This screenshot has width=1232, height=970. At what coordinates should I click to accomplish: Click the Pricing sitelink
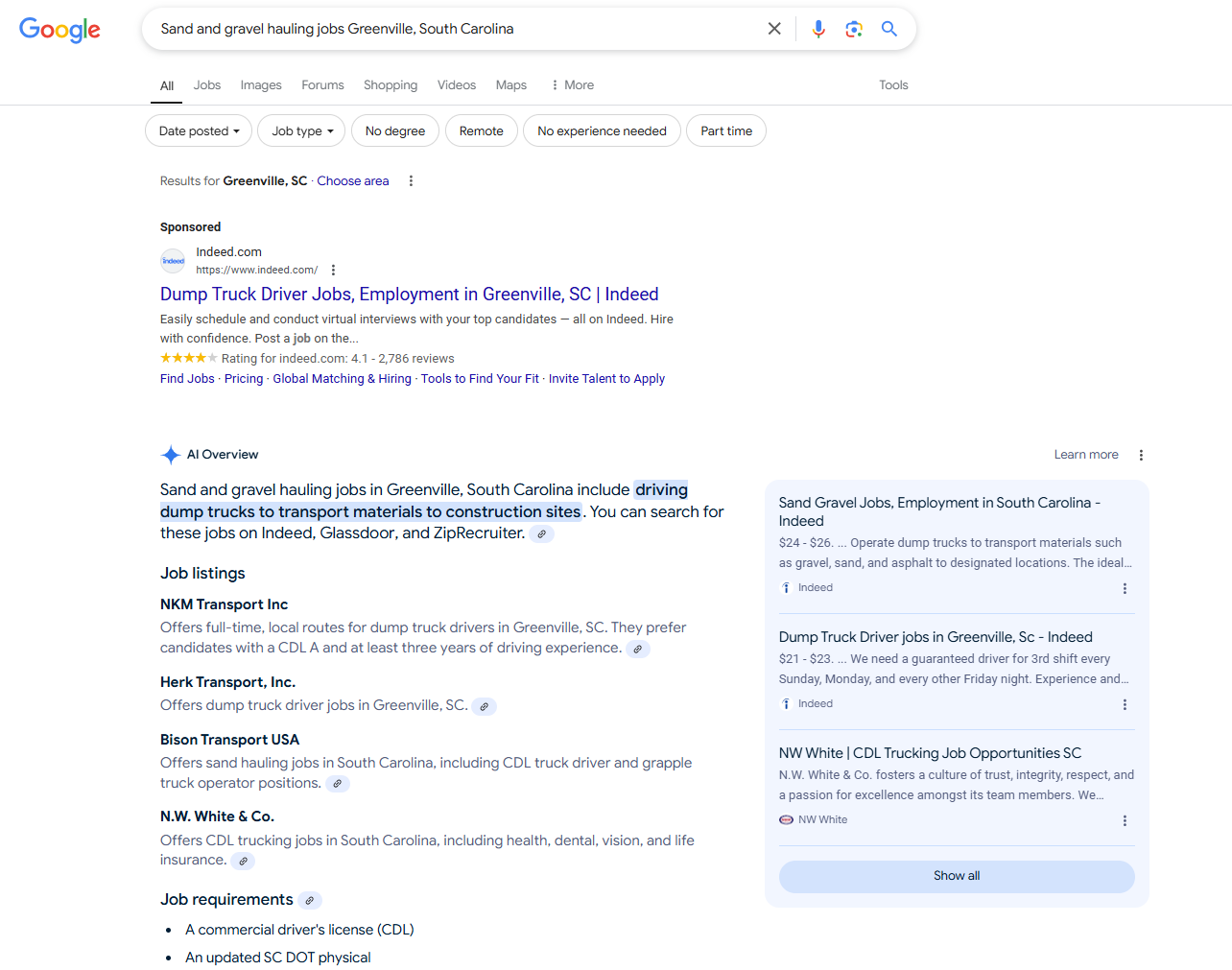[x=244, y=379]
